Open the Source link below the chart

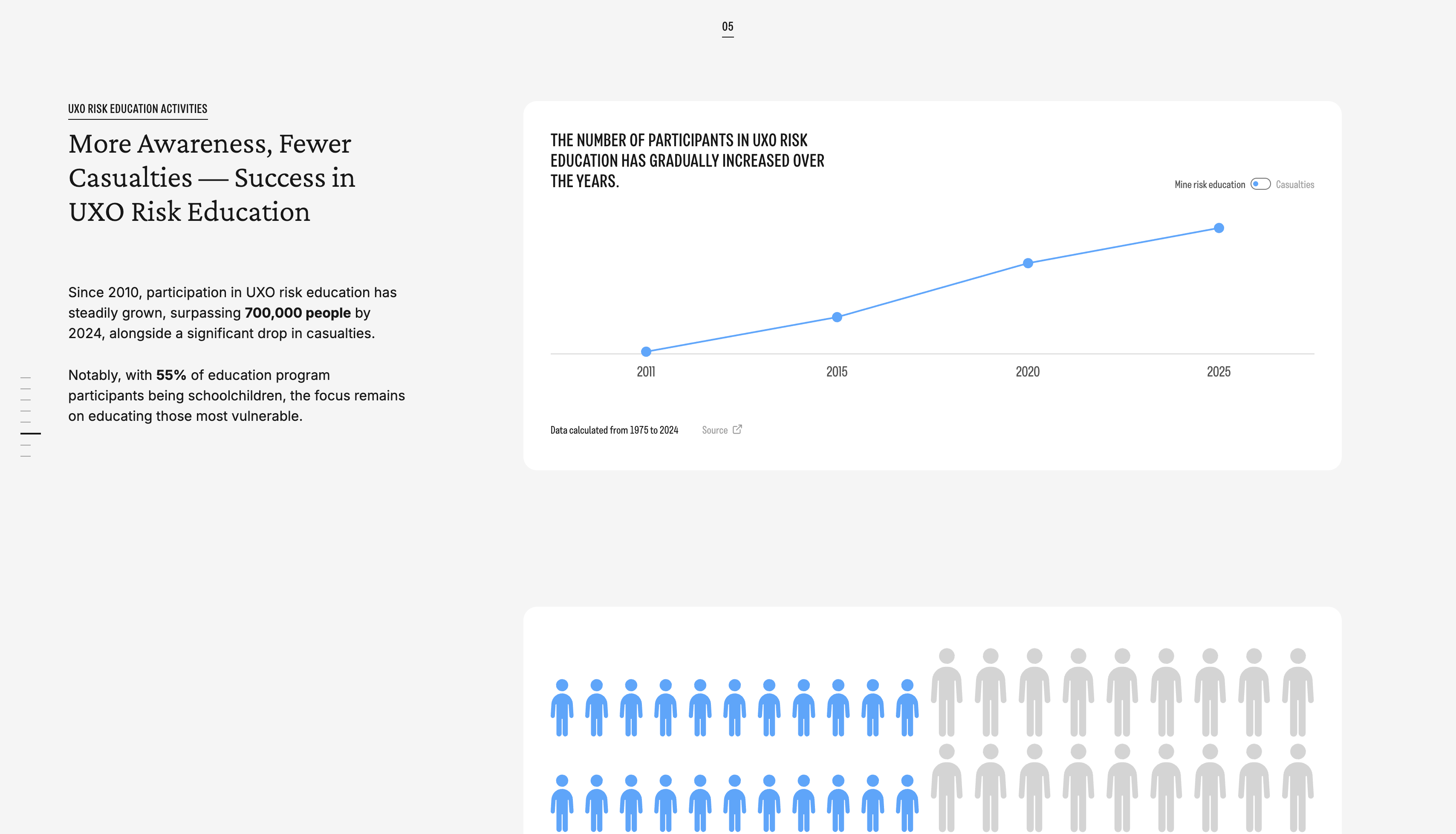coord(714,430)
